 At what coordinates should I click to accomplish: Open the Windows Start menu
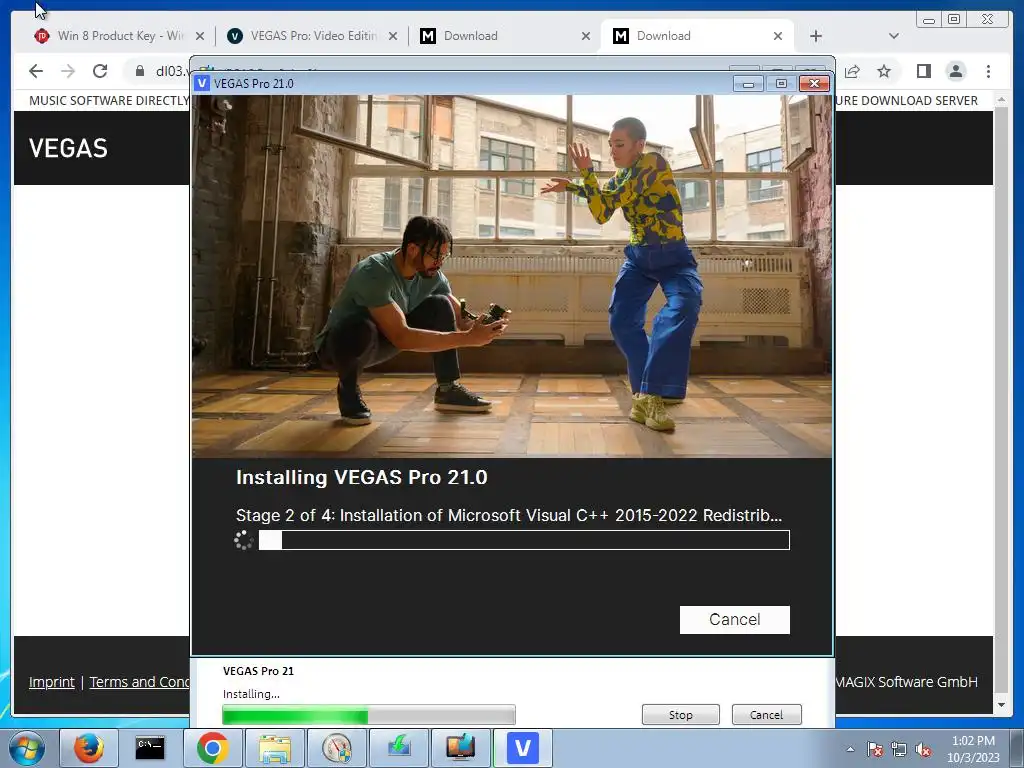click(26, 748)
